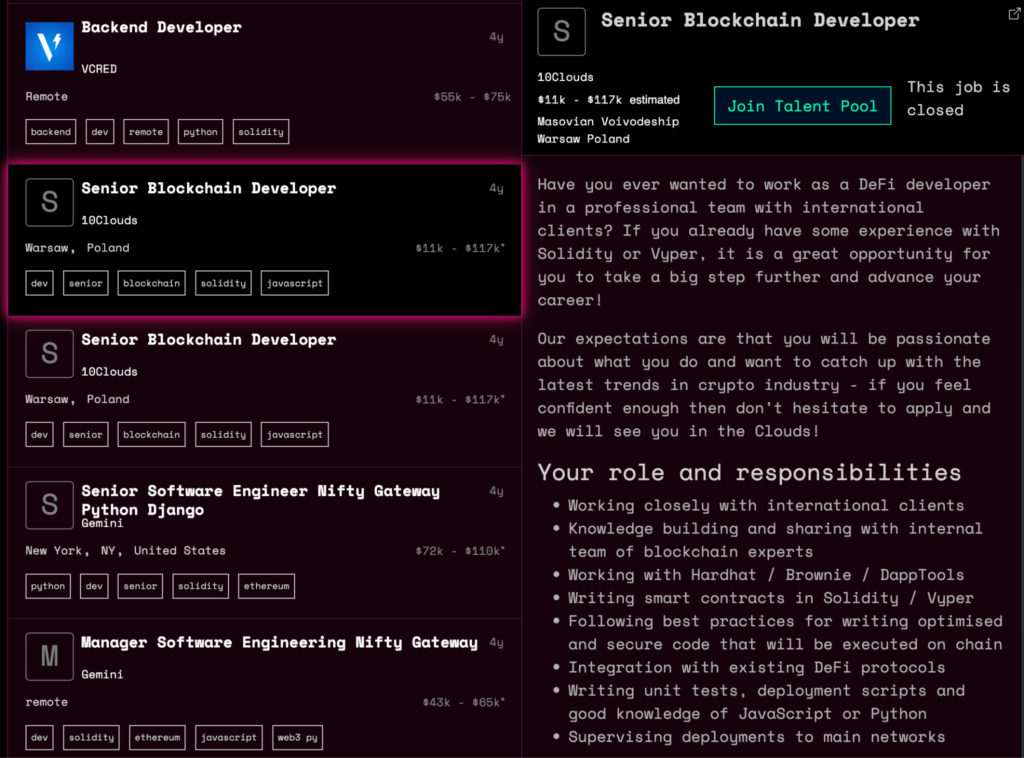Select the solidity tag on Backend Developer
The width and height of the screenshot is (1024, 758).
(x=261, y=132)
